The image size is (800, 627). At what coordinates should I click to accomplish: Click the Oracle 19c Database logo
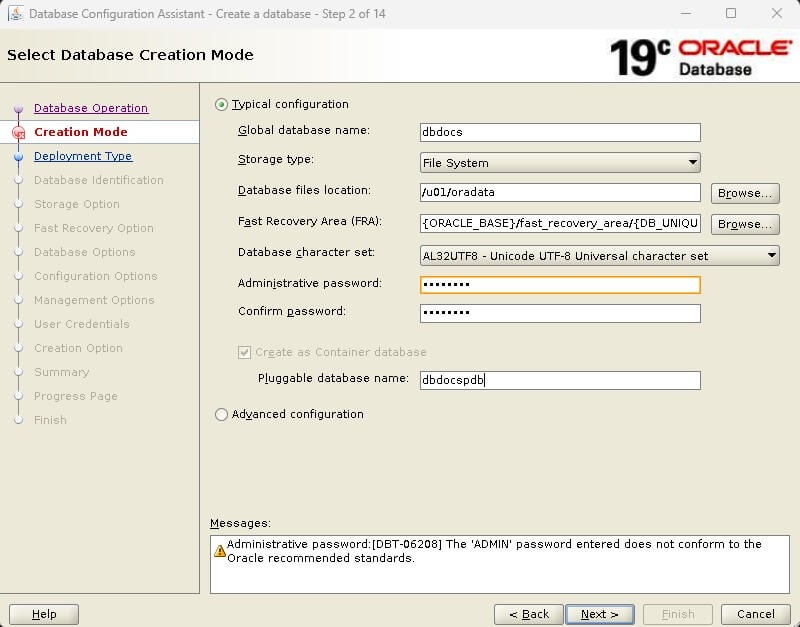701,57
